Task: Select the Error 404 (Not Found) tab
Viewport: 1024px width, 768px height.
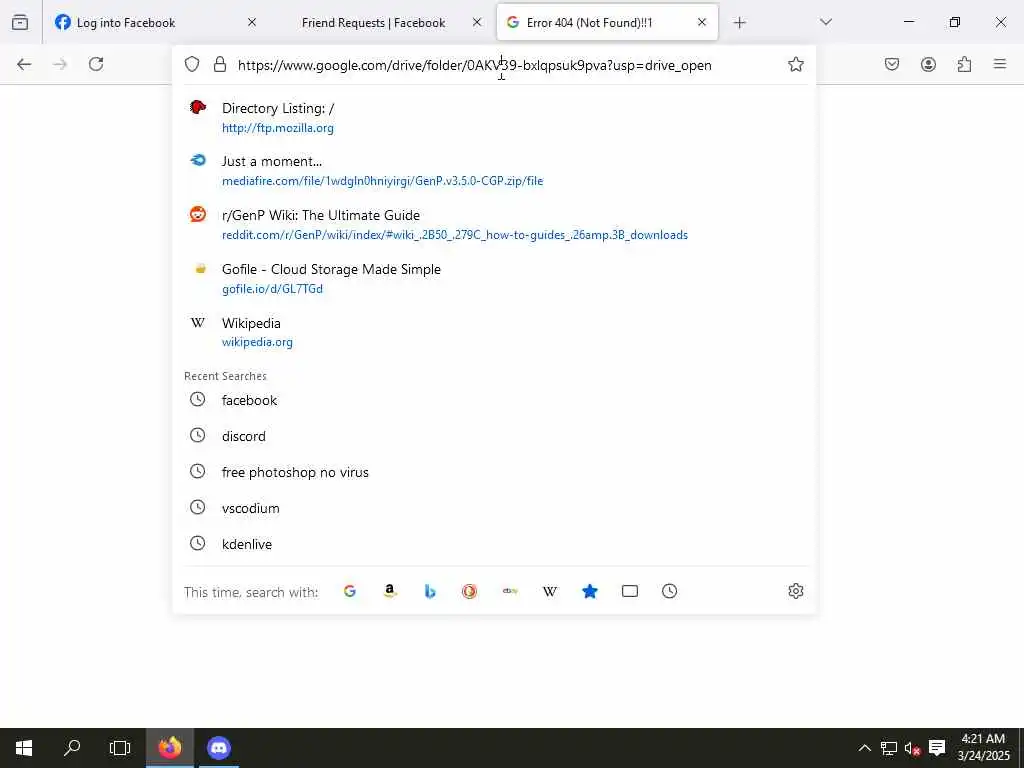Action: 607,23
